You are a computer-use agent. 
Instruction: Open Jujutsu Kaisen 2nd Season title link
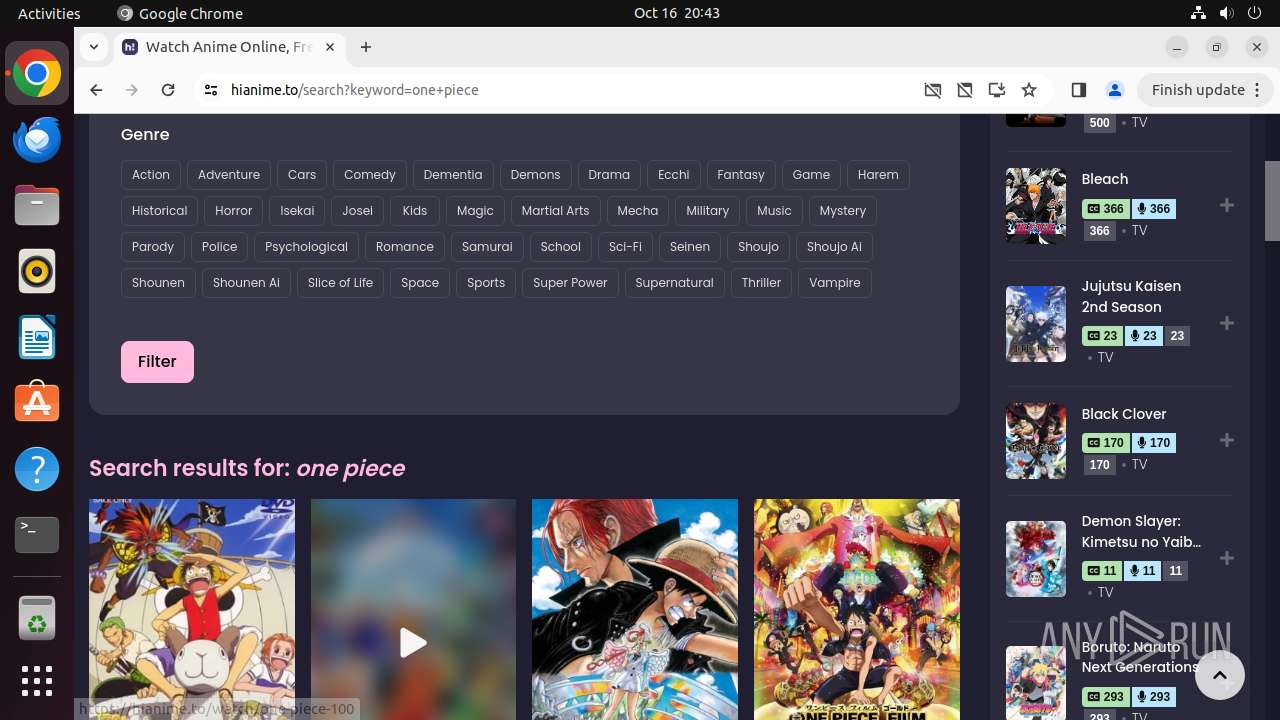click(x=1131, y=296)
